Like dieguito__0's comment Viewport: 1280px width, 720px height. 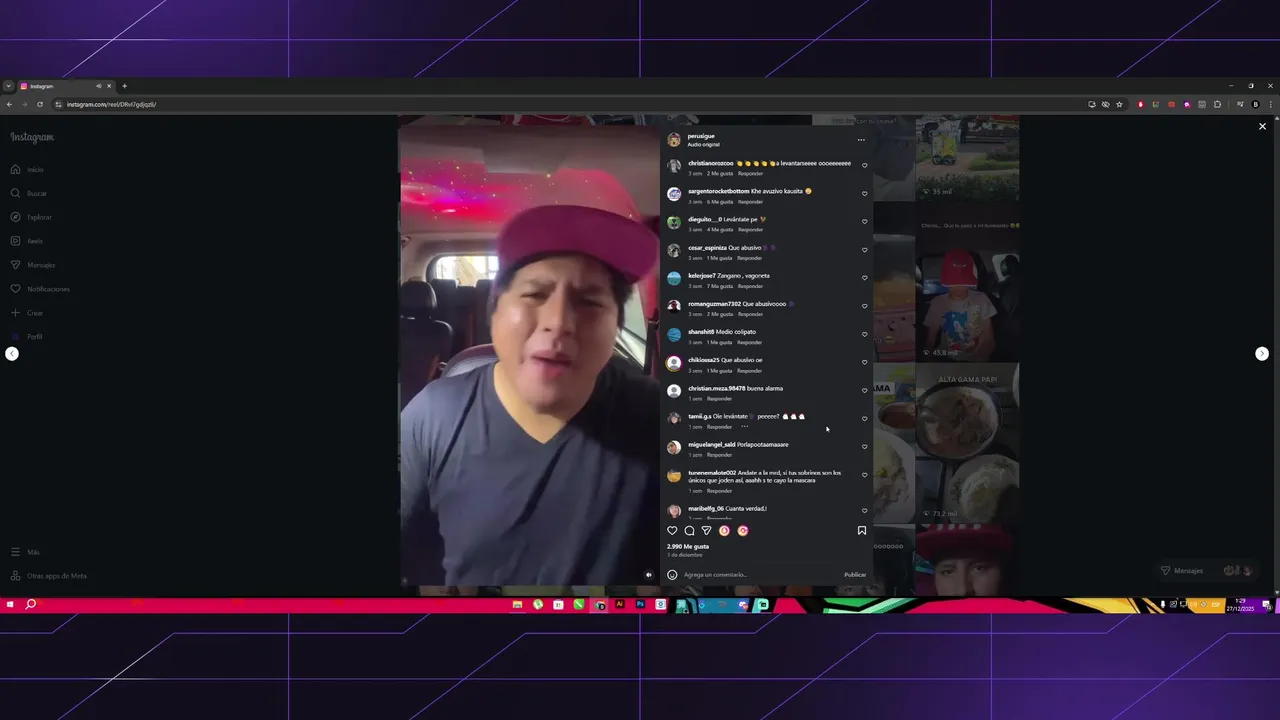(x=865, y=222)
